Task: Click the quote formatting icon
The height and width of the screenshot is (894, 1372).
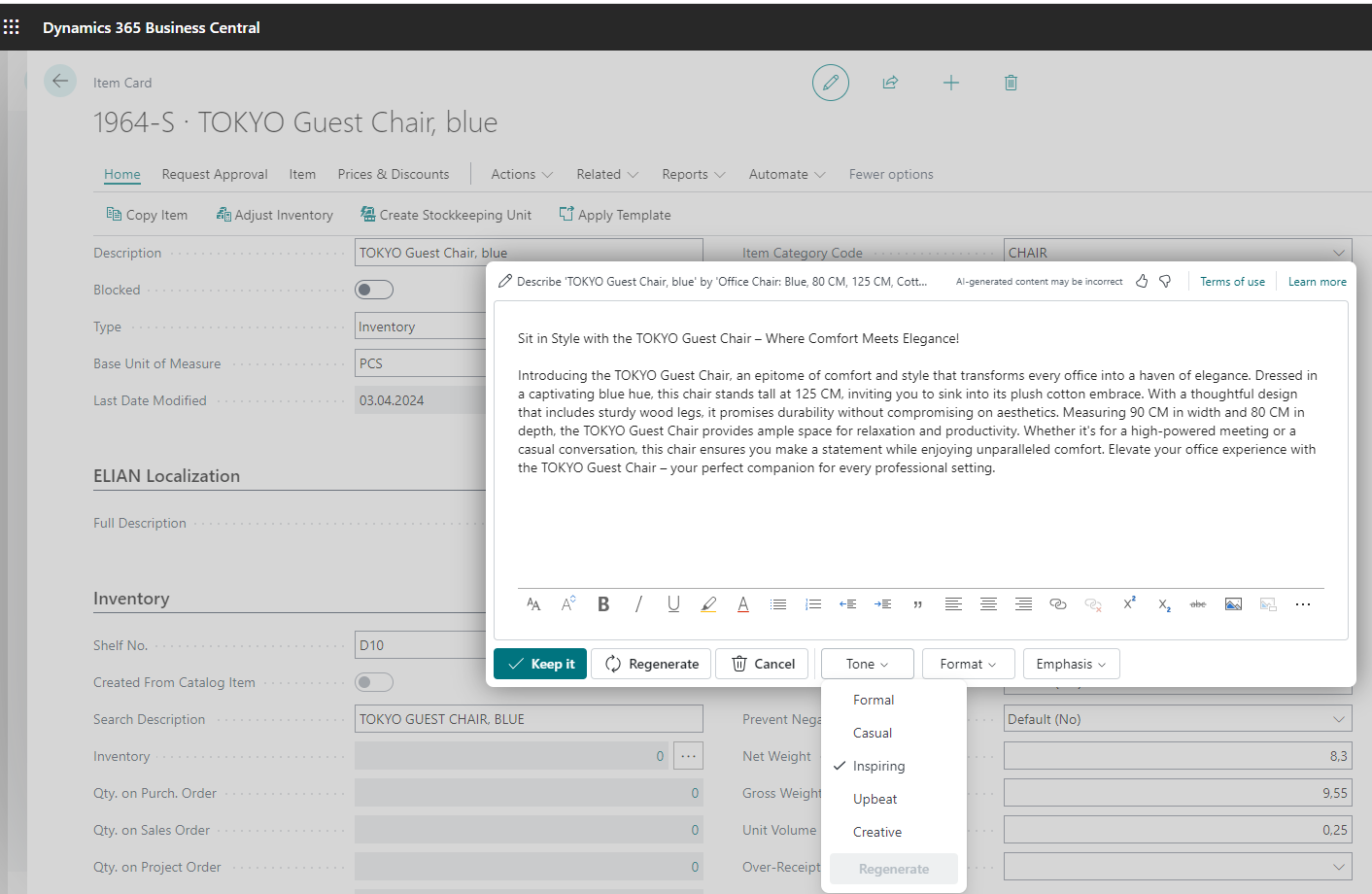Action: (x=918, y=604)
